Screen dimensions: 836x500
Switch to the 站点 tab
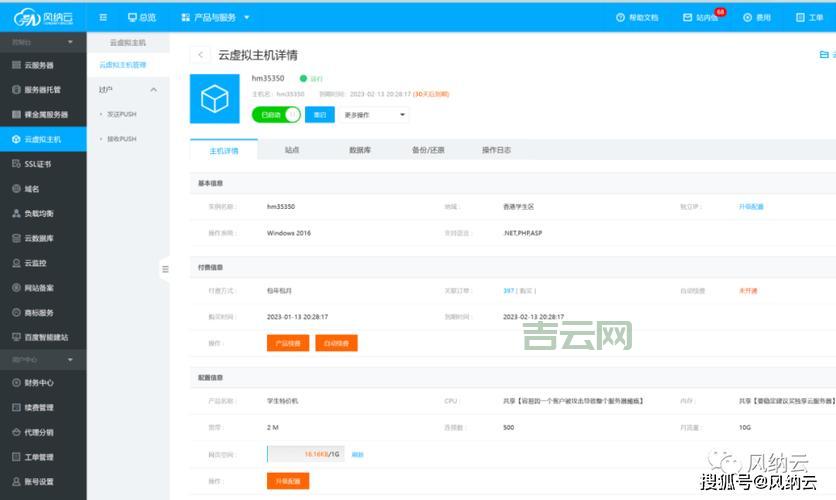292,150
